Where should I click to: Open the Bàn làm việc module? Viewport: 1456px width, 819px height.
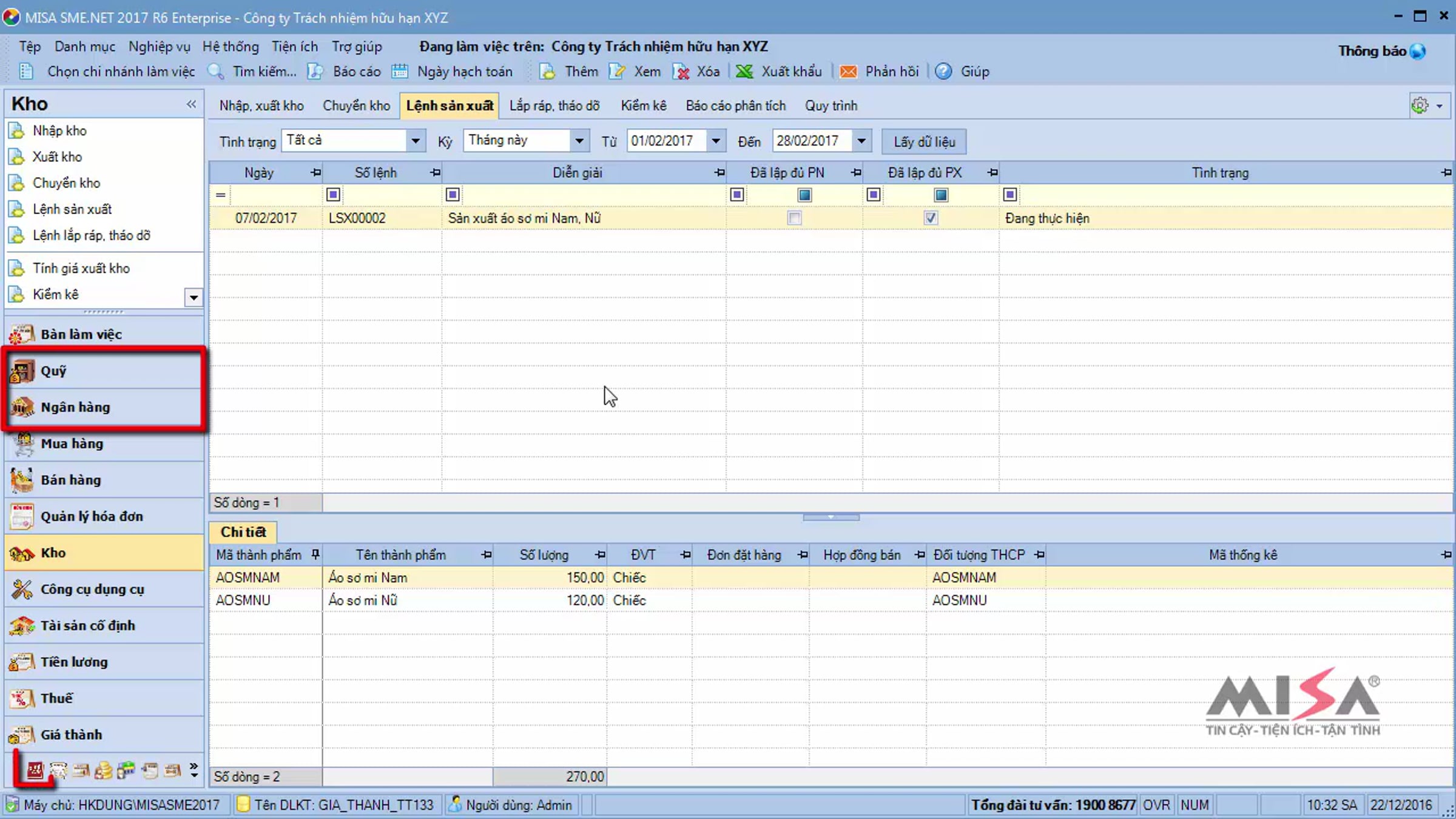[104, 334]
